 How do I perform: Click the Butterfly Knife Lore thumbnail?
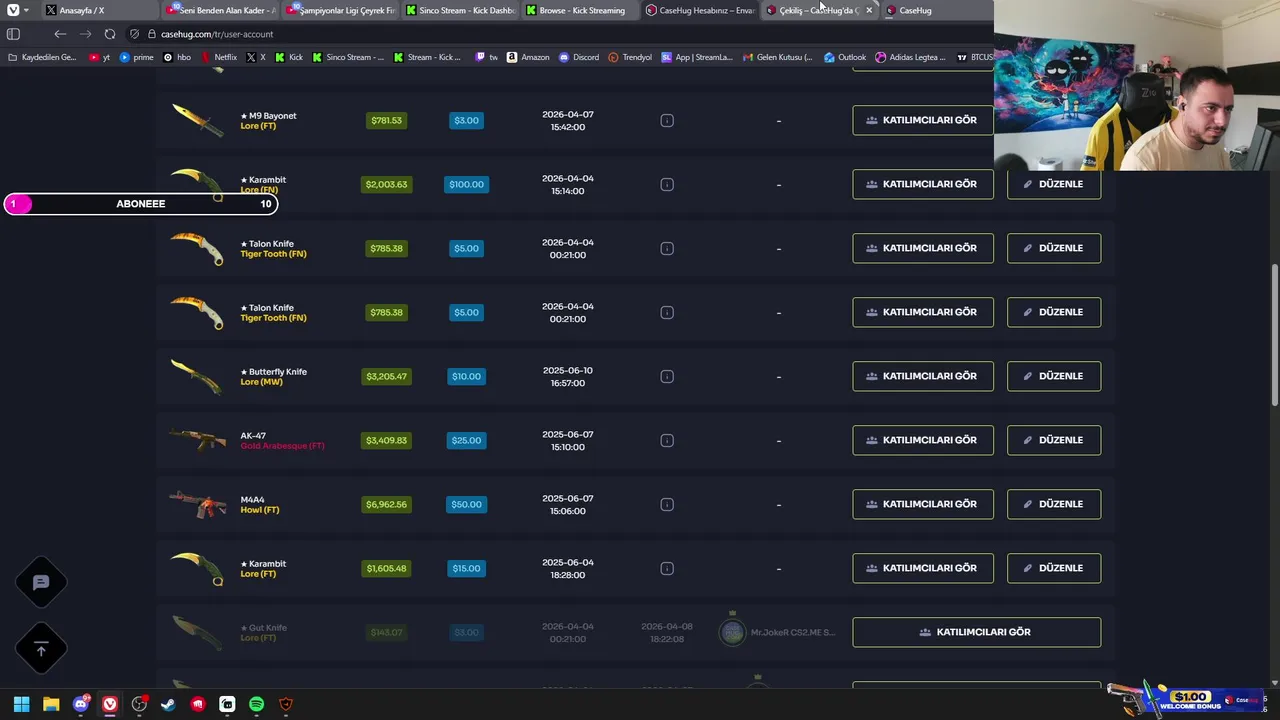click(x=196, y=376)
